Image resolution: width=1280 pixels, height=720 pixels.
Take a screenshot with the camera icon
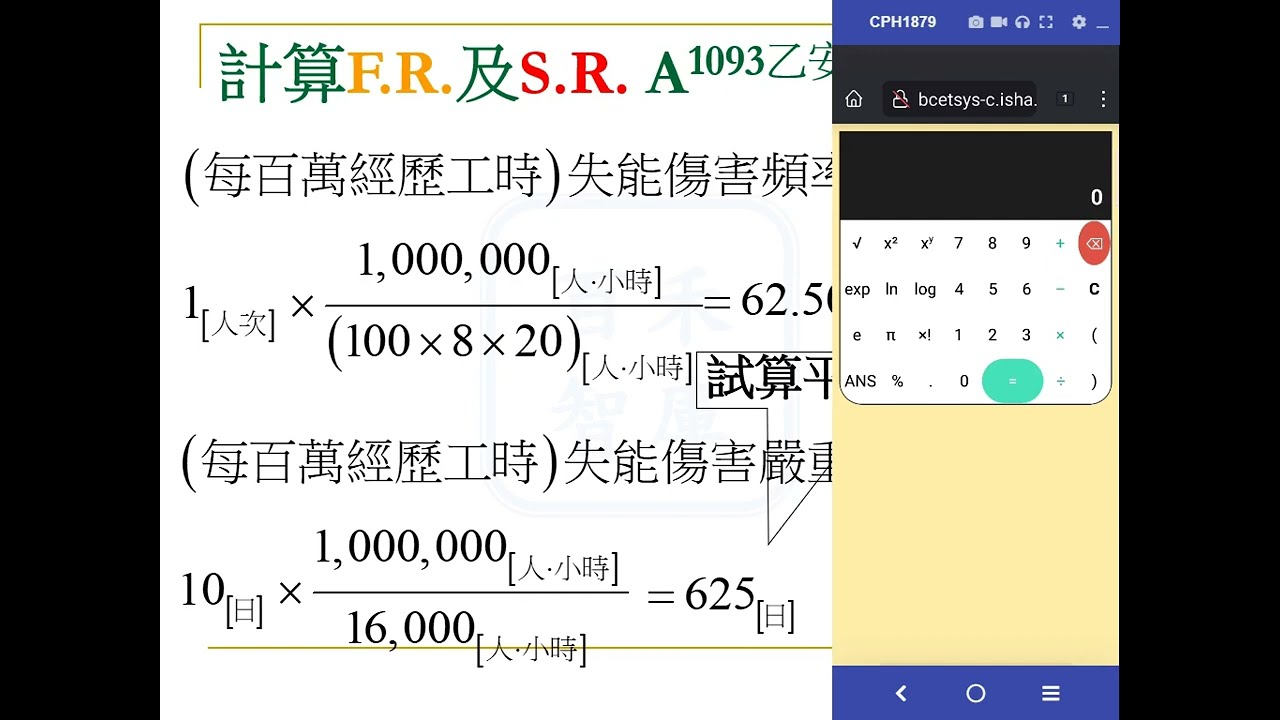point(976,22)
